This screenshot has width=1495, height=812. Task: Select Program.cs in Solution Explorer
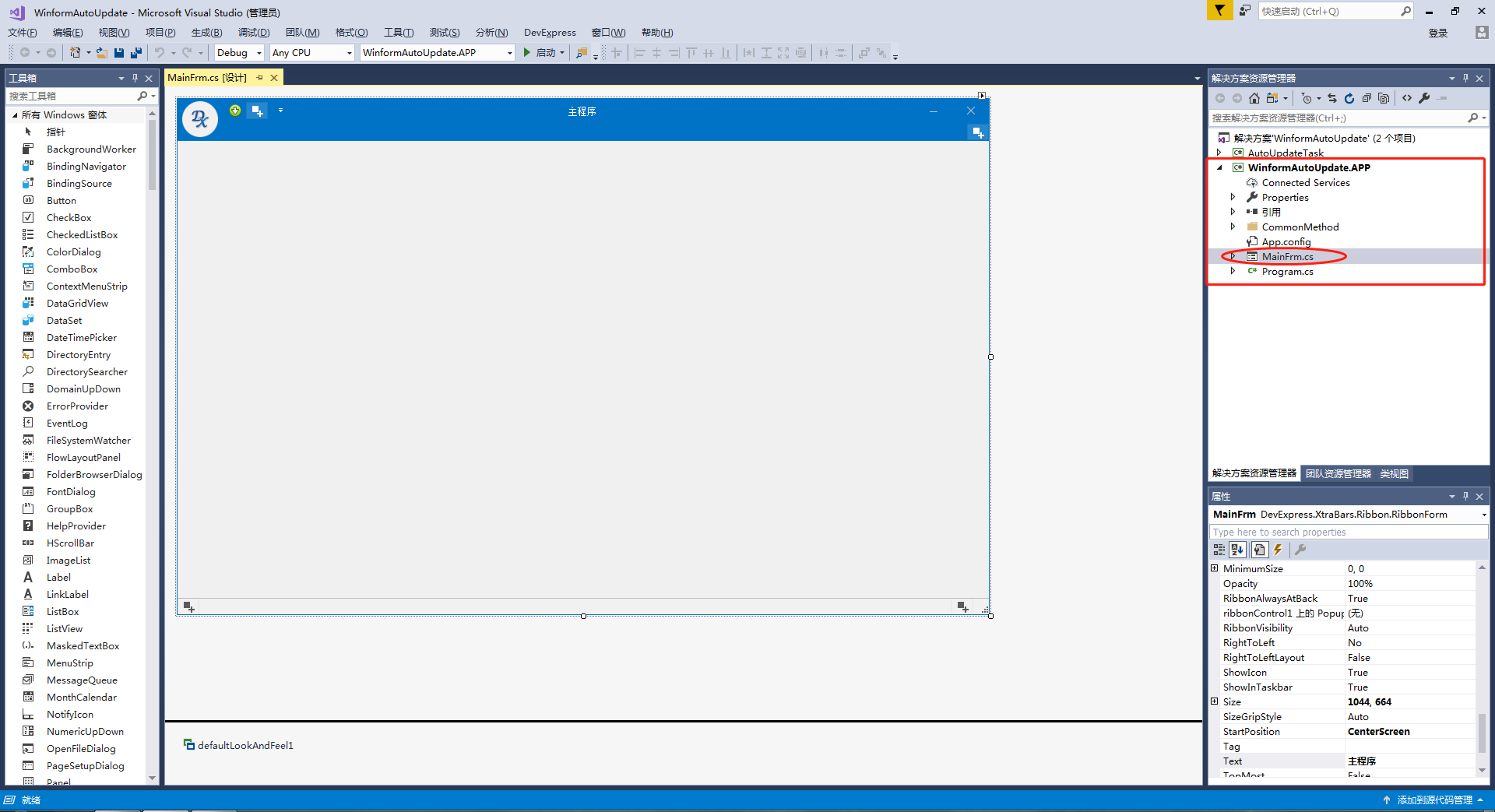(1287, 271)
